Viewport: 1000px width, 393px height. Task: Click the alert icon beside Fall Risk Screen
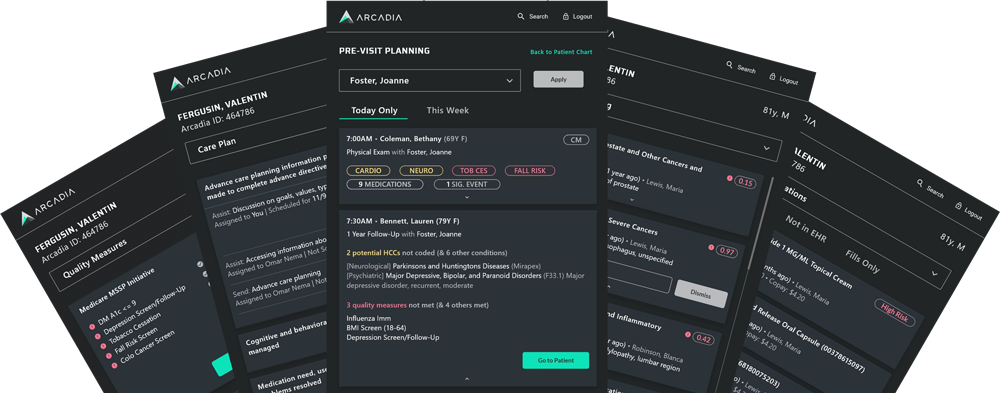[x=109, y=356]
